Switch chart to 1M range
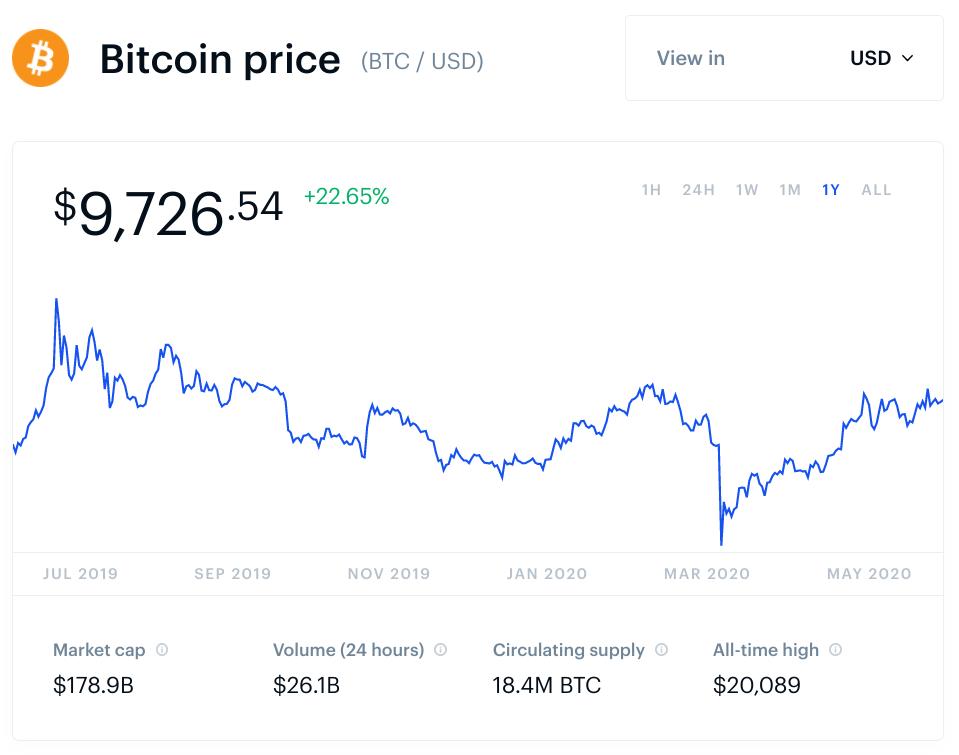The height and width of the screenshot is (755, 959). (x=790, y=190)
